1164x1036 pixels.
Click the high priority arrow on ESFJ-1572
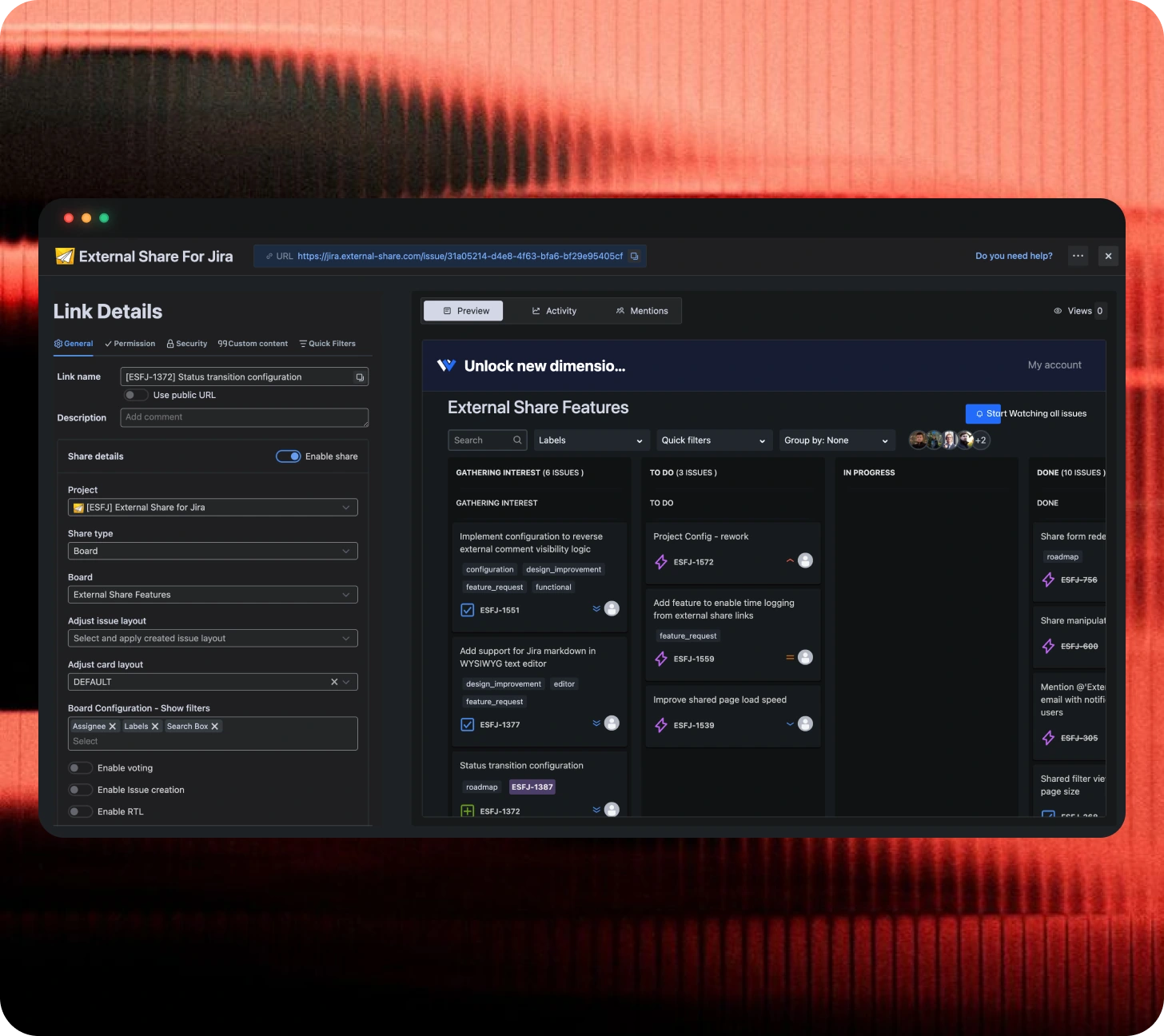click(x=790, y=561)
